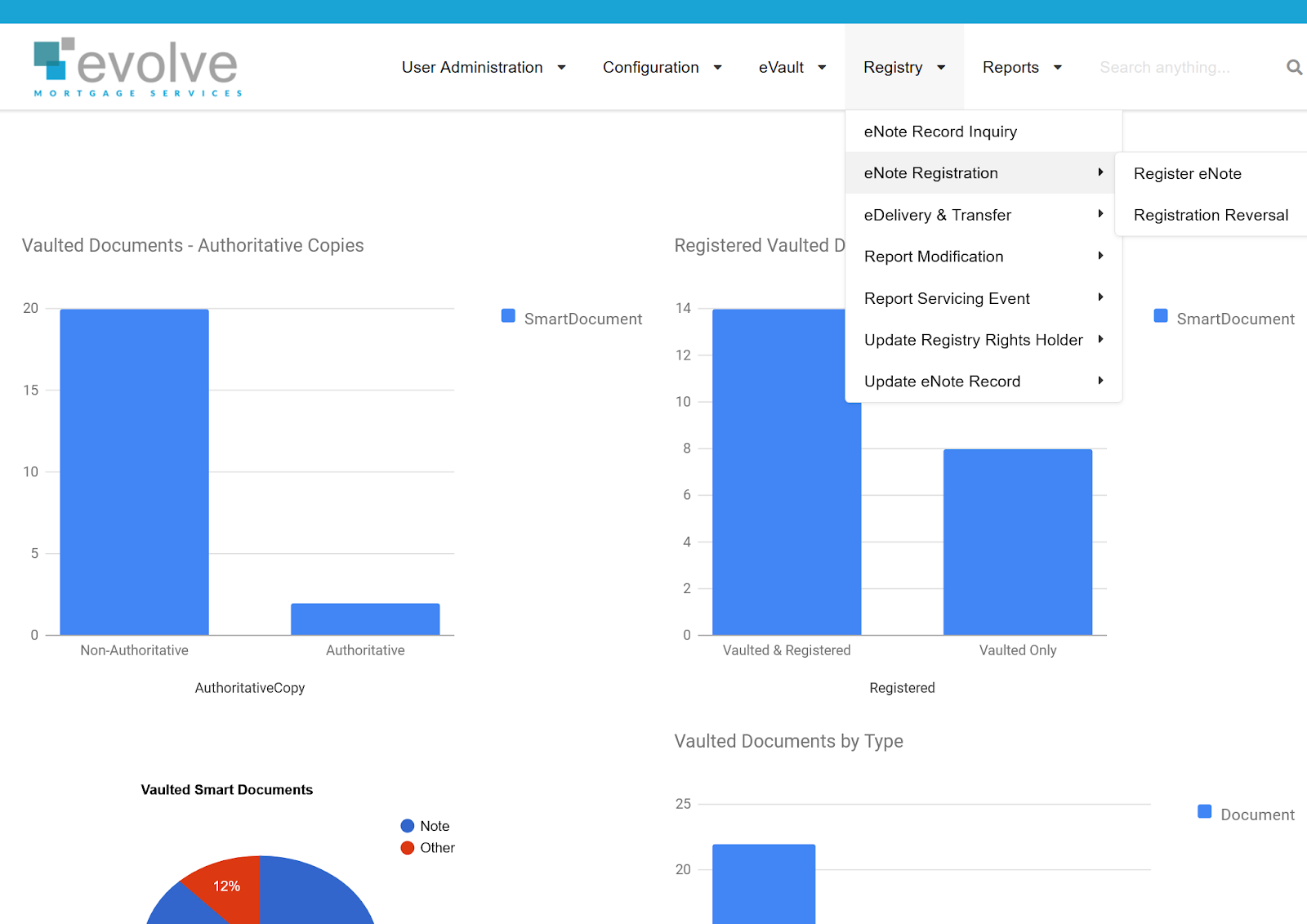
Task: Click SmartDocument legend swatch in Registered chart
Action: 1161,316
